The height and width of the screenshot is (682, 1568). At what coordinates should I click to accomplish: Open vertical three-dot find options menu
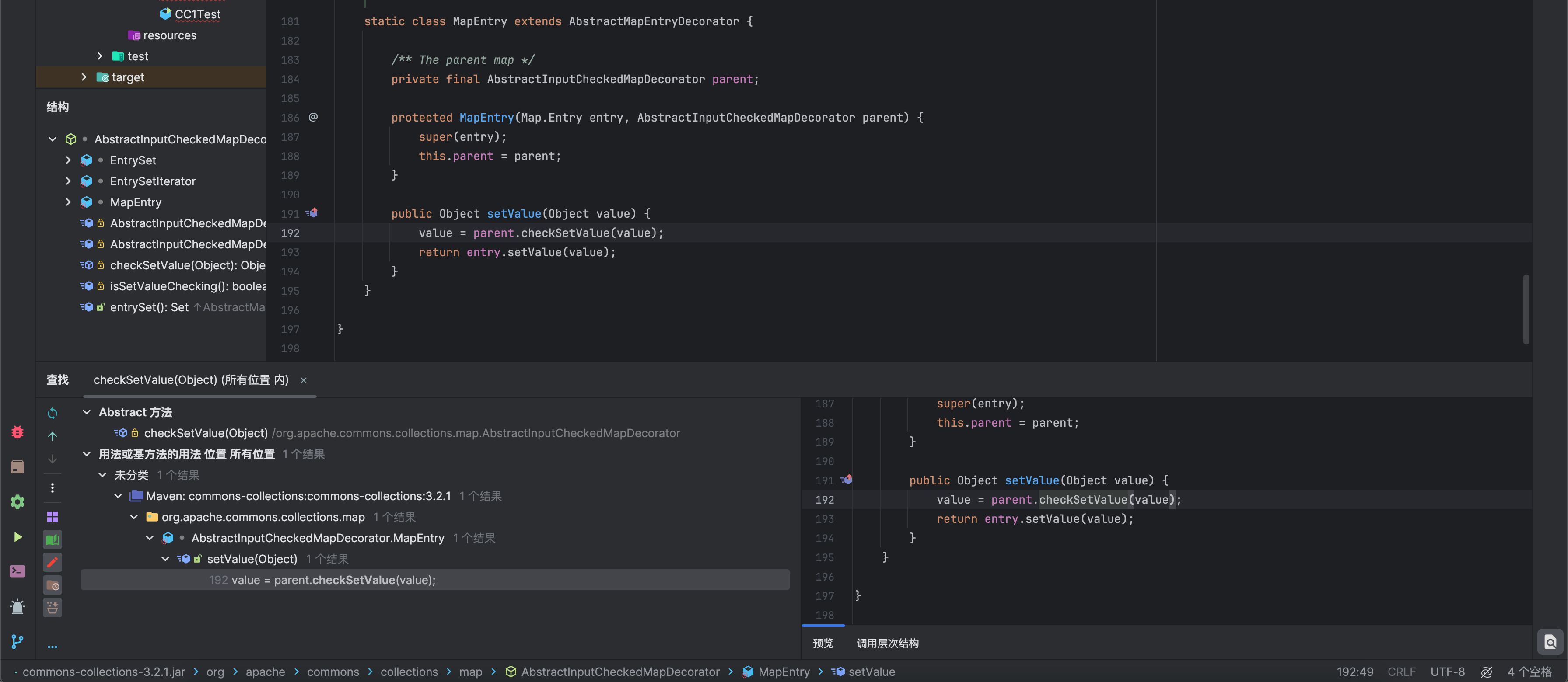point(52,488)
